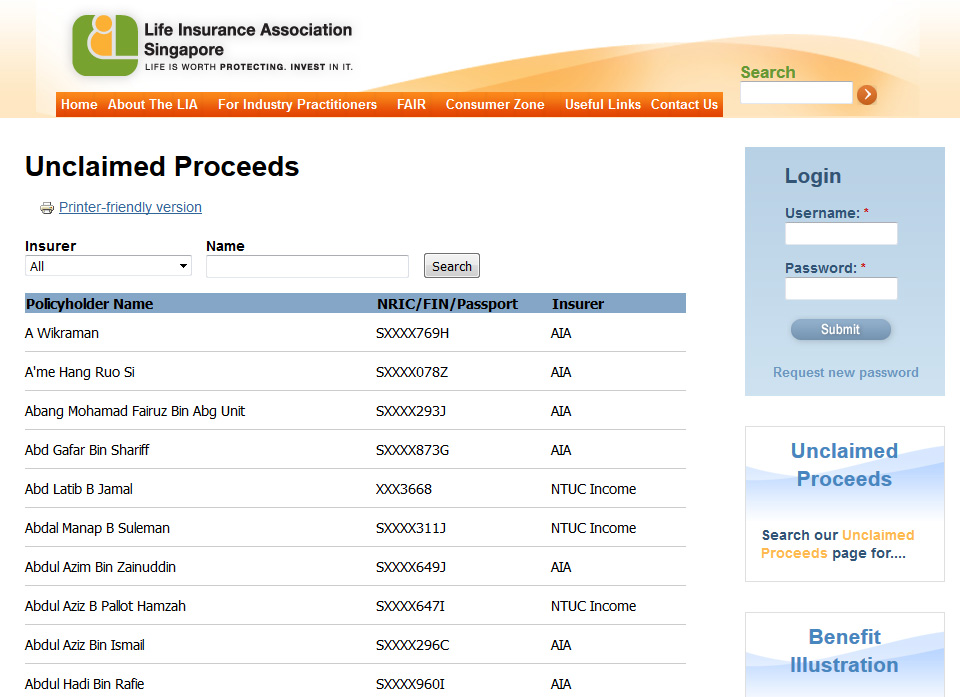Follow the Unclaimed Proceeds sidebar link
The image size is (961, 697).
[x=844, y=465]
